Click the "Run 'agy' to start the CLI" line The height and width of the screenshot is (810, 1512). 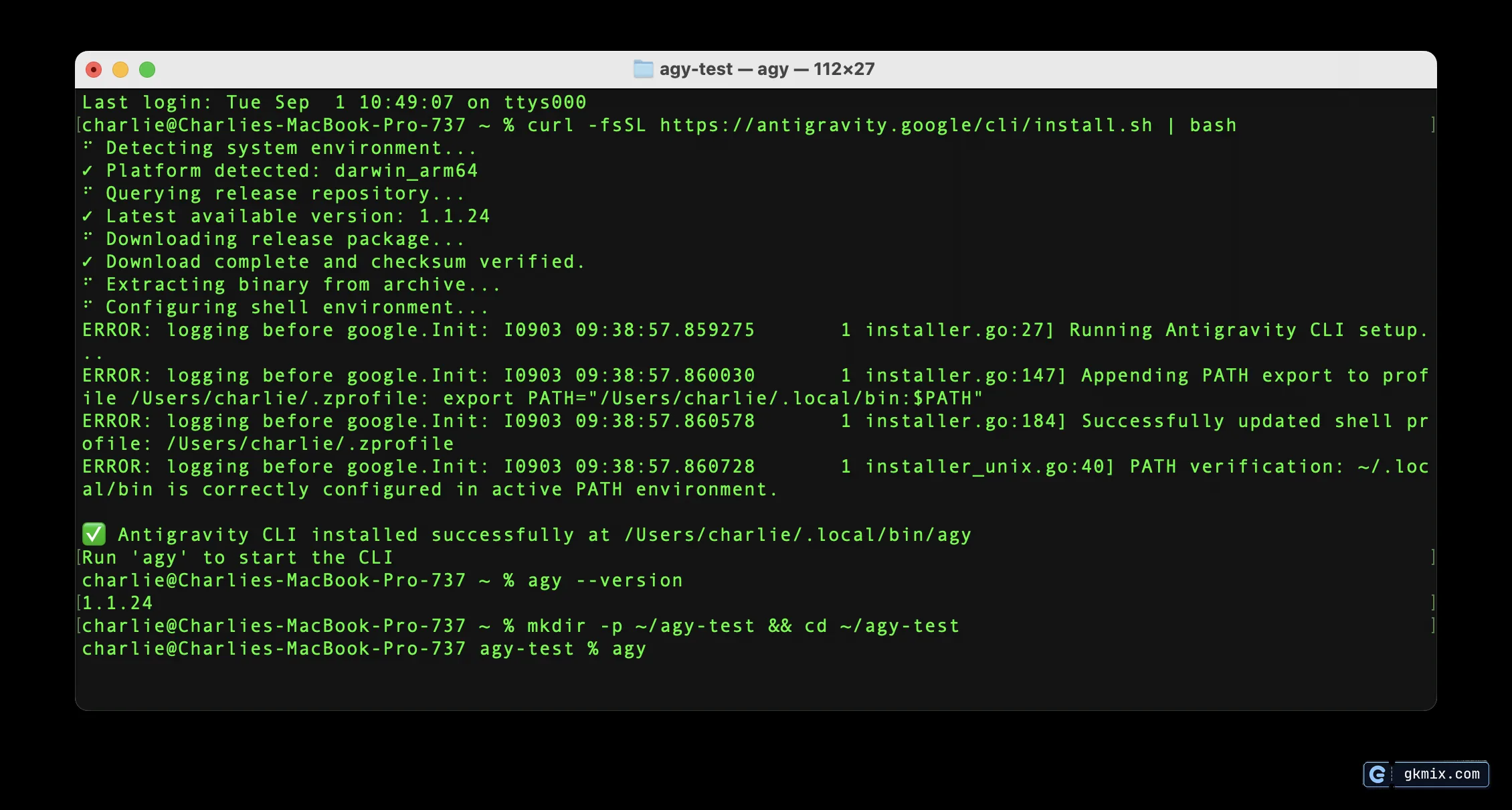point(238,558)
